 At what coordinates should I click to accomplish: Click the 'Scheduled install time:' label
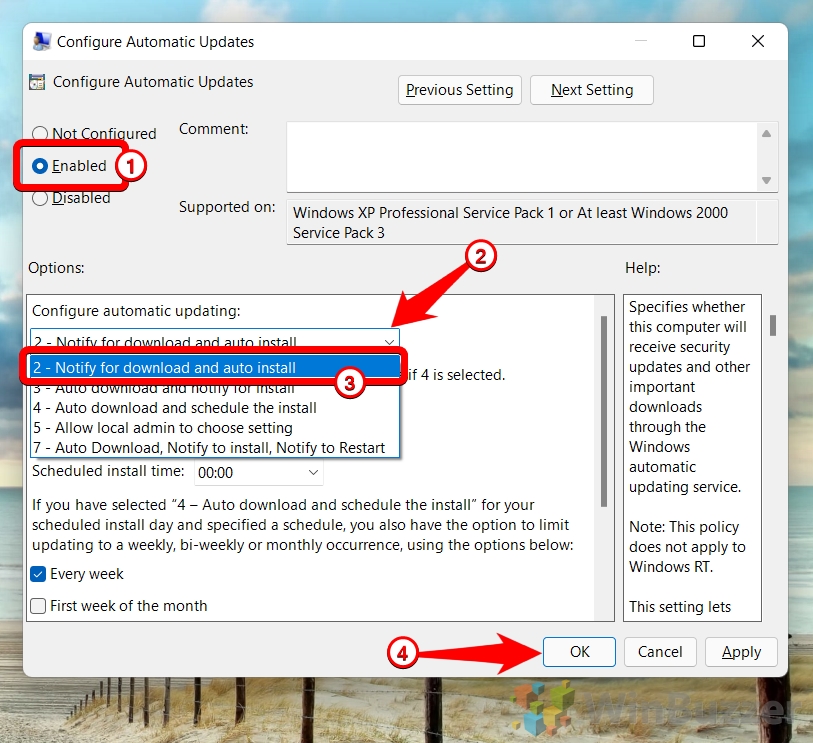[x=108, y=471]
